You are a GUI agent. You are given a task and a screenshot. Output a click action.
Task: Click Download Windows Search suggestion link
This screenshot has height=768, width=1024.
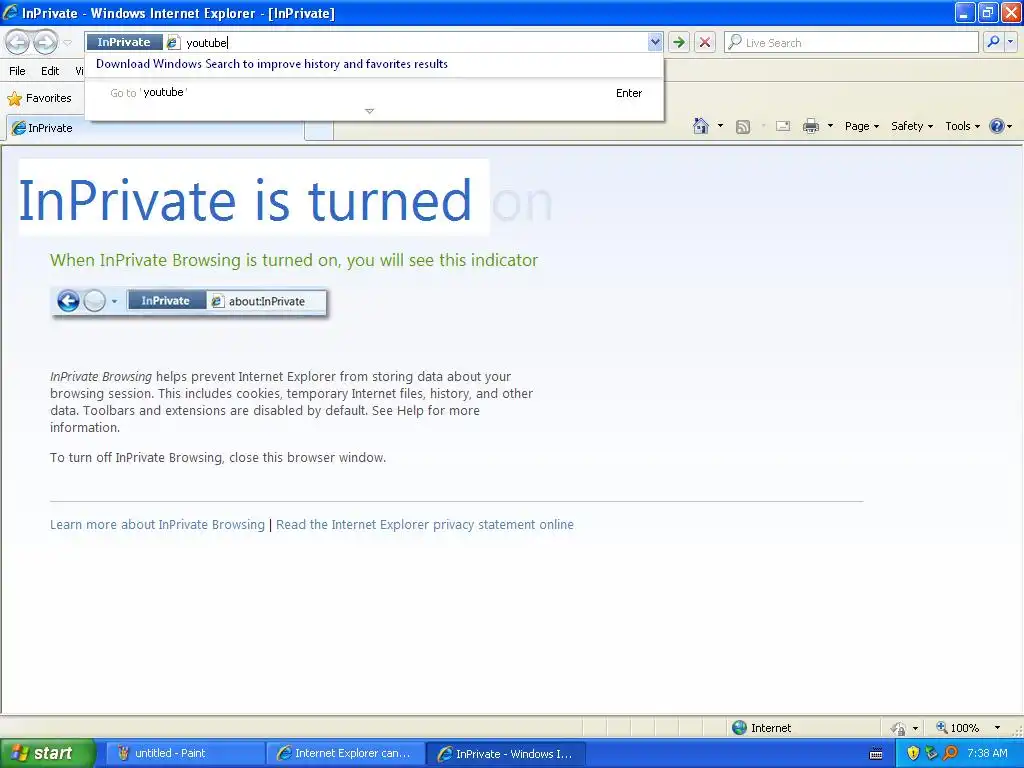[272, 64]
